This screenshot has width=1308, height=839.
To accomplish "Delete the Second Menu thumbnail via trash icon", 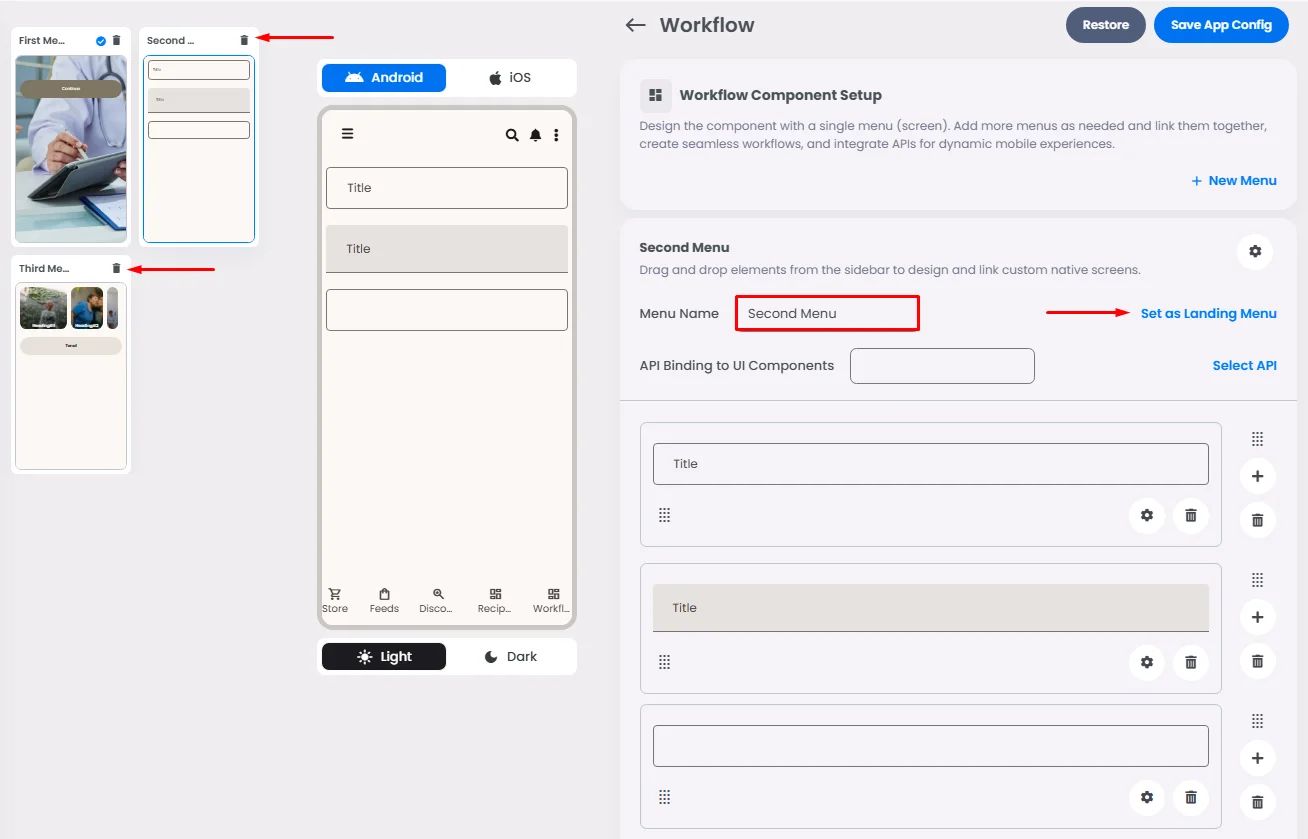I will click(x=244, y=40).
